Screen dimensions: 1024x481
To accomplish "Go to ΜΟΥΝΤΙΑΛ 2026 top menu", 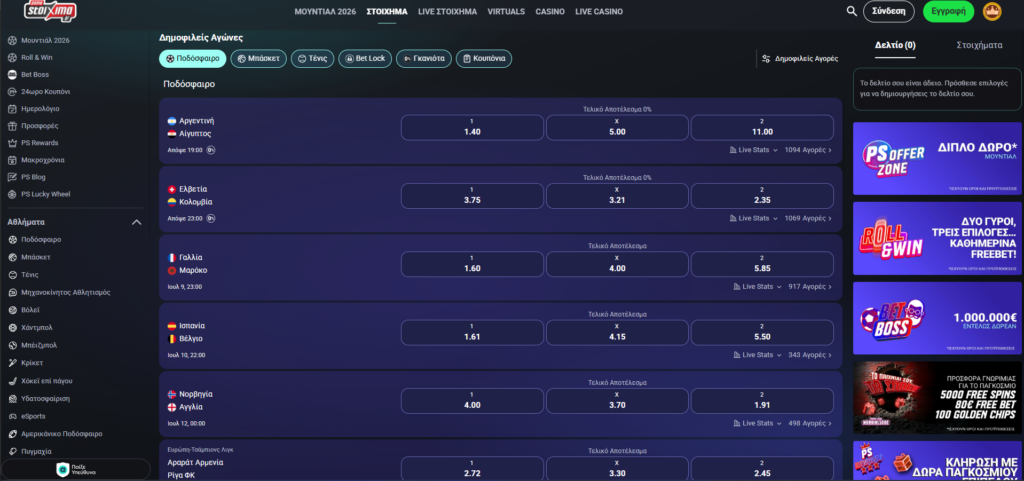I will [325, 12].
